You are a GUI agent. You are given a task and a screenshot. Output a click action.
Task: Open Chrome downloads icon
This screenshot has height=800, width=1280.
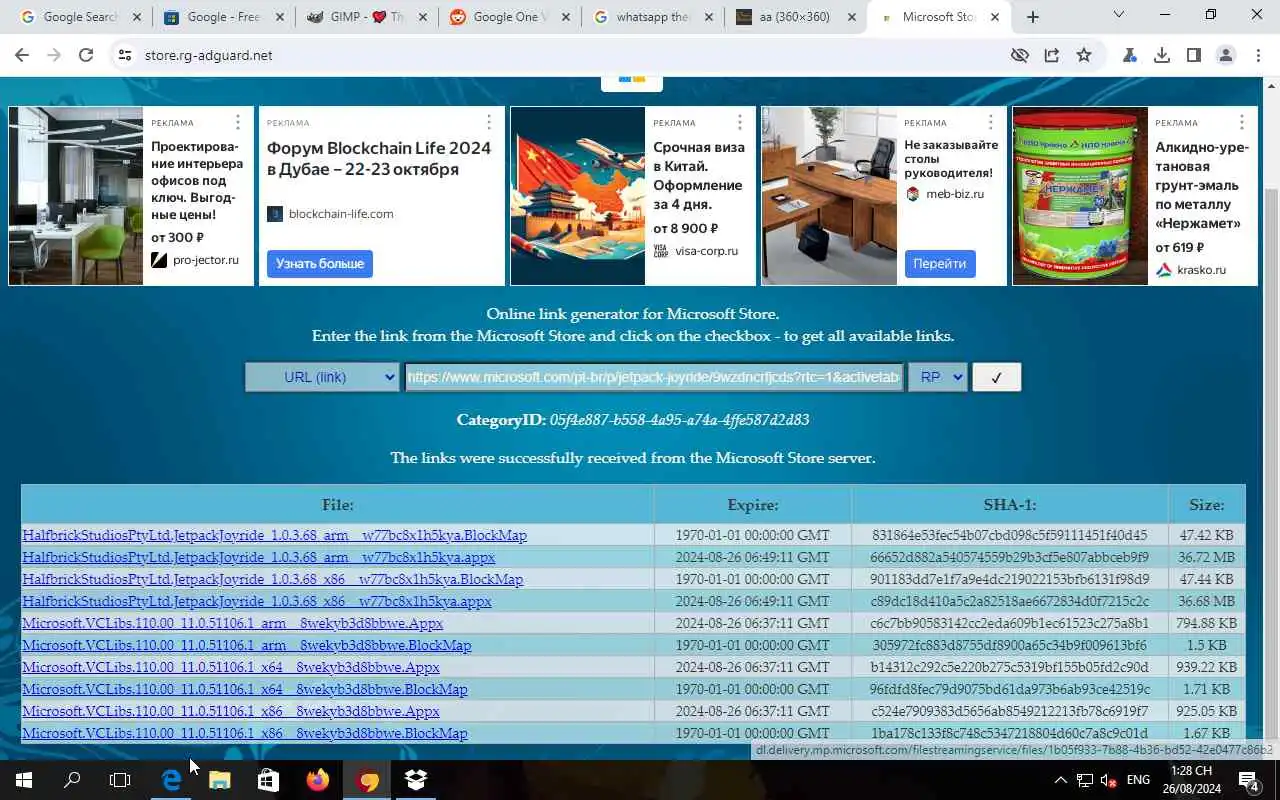pos(1162,56)
